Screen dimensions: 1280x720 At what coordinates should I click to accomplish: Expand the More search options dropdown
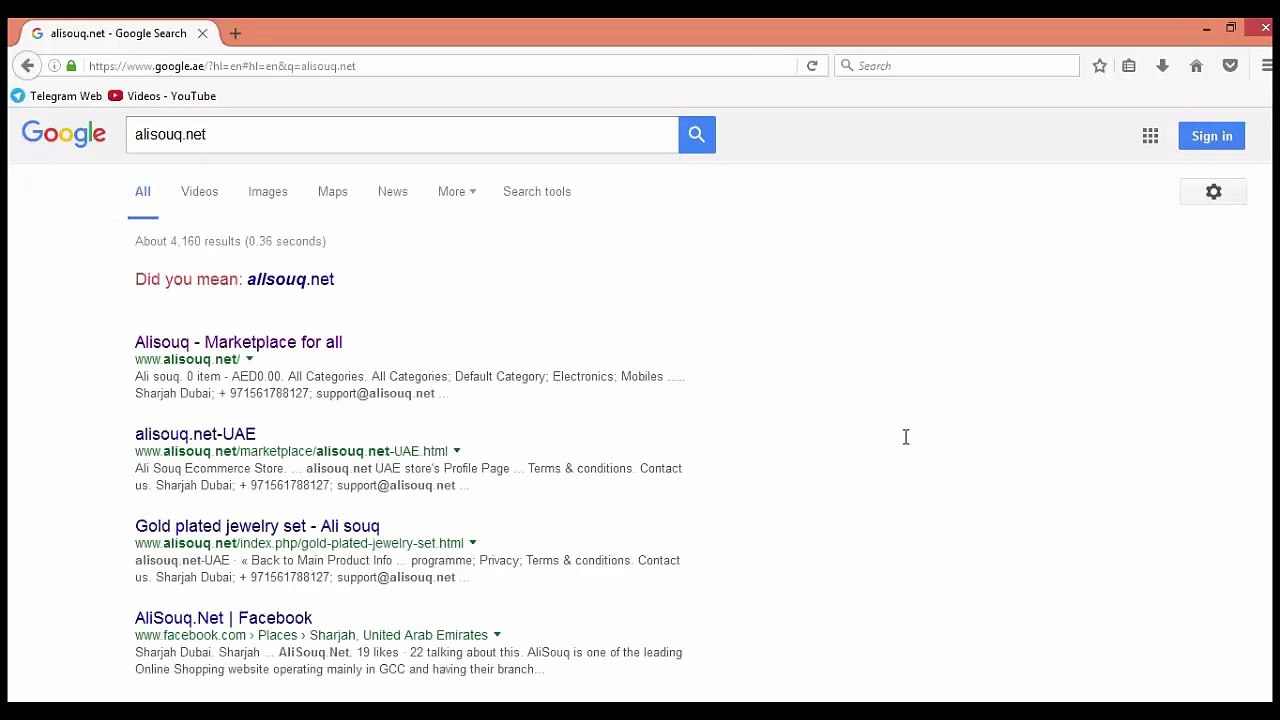click(x=456, y=192)
